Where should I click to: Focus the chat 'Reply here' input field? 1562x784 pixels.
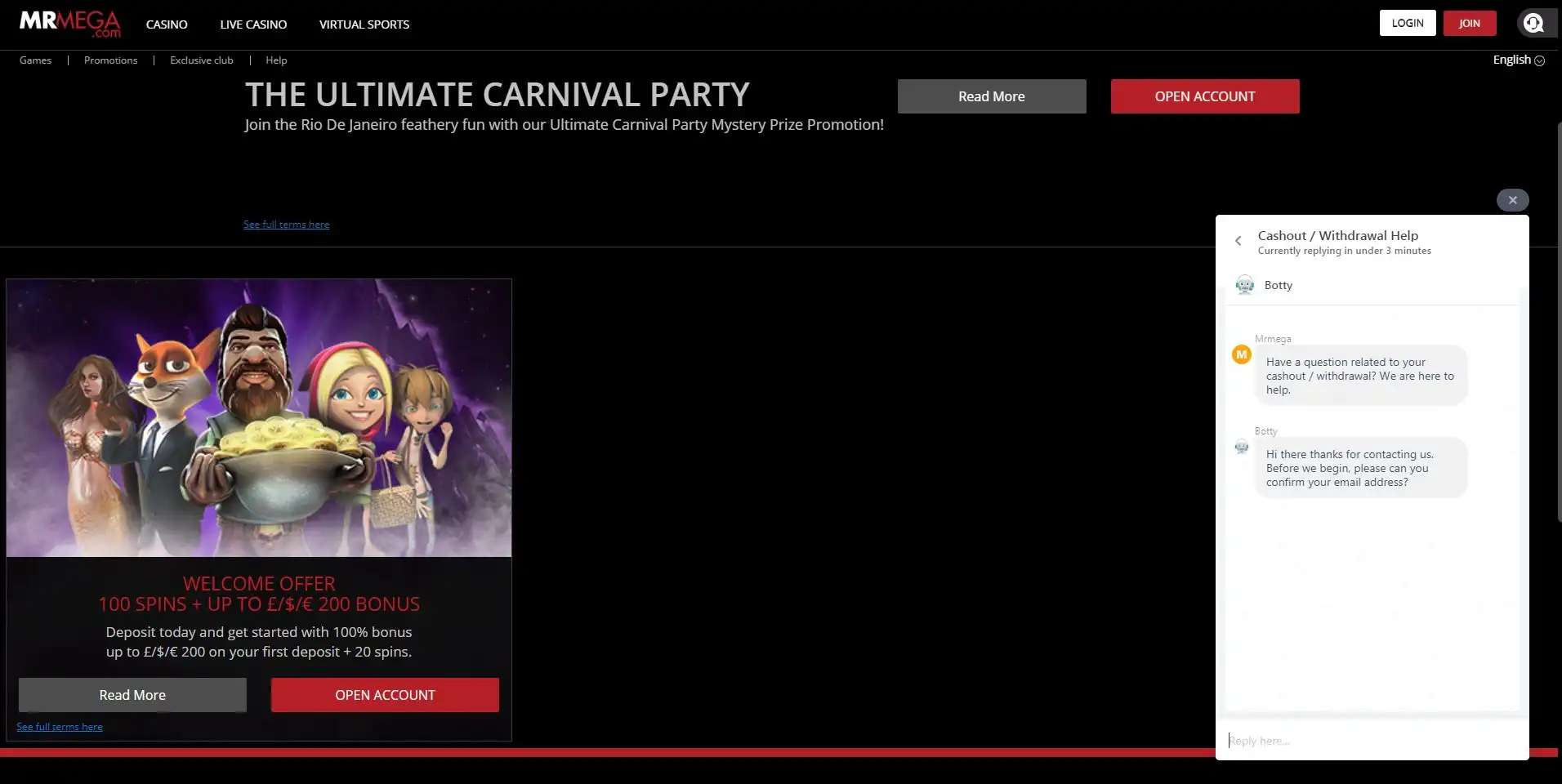click(x=1372, y=741)
